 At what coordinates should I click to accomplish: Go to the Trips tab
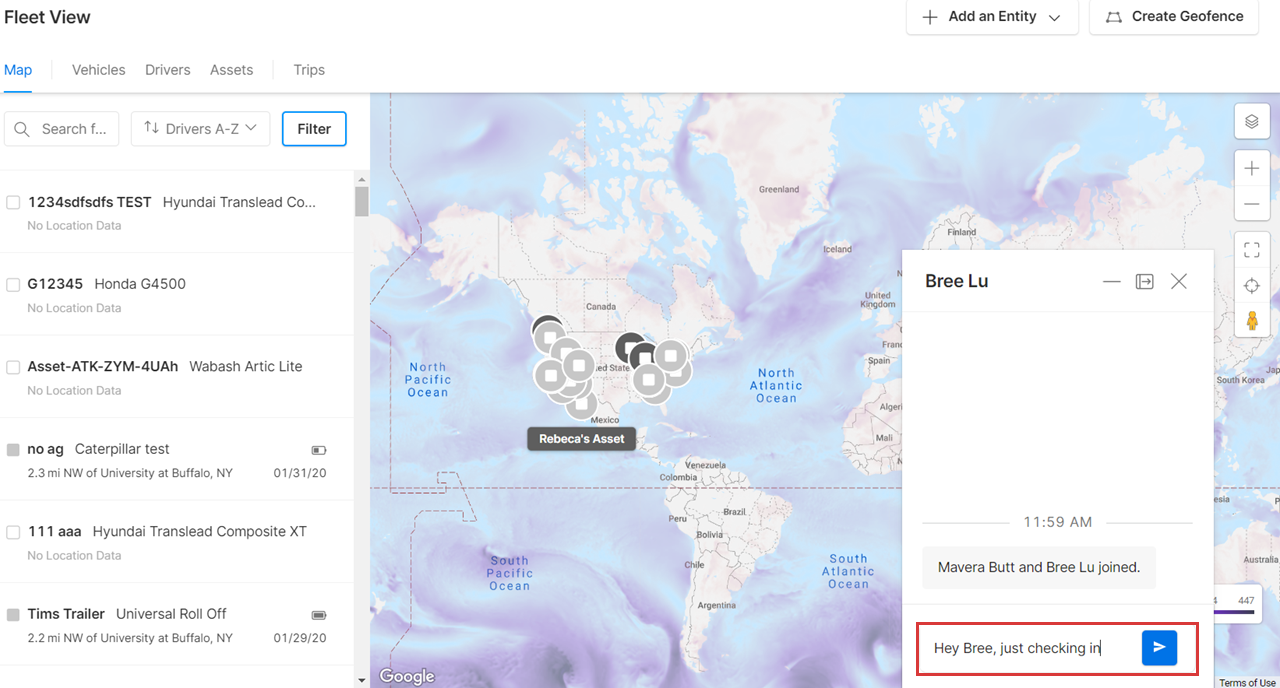pyautogui.click(x=309, y=70)
